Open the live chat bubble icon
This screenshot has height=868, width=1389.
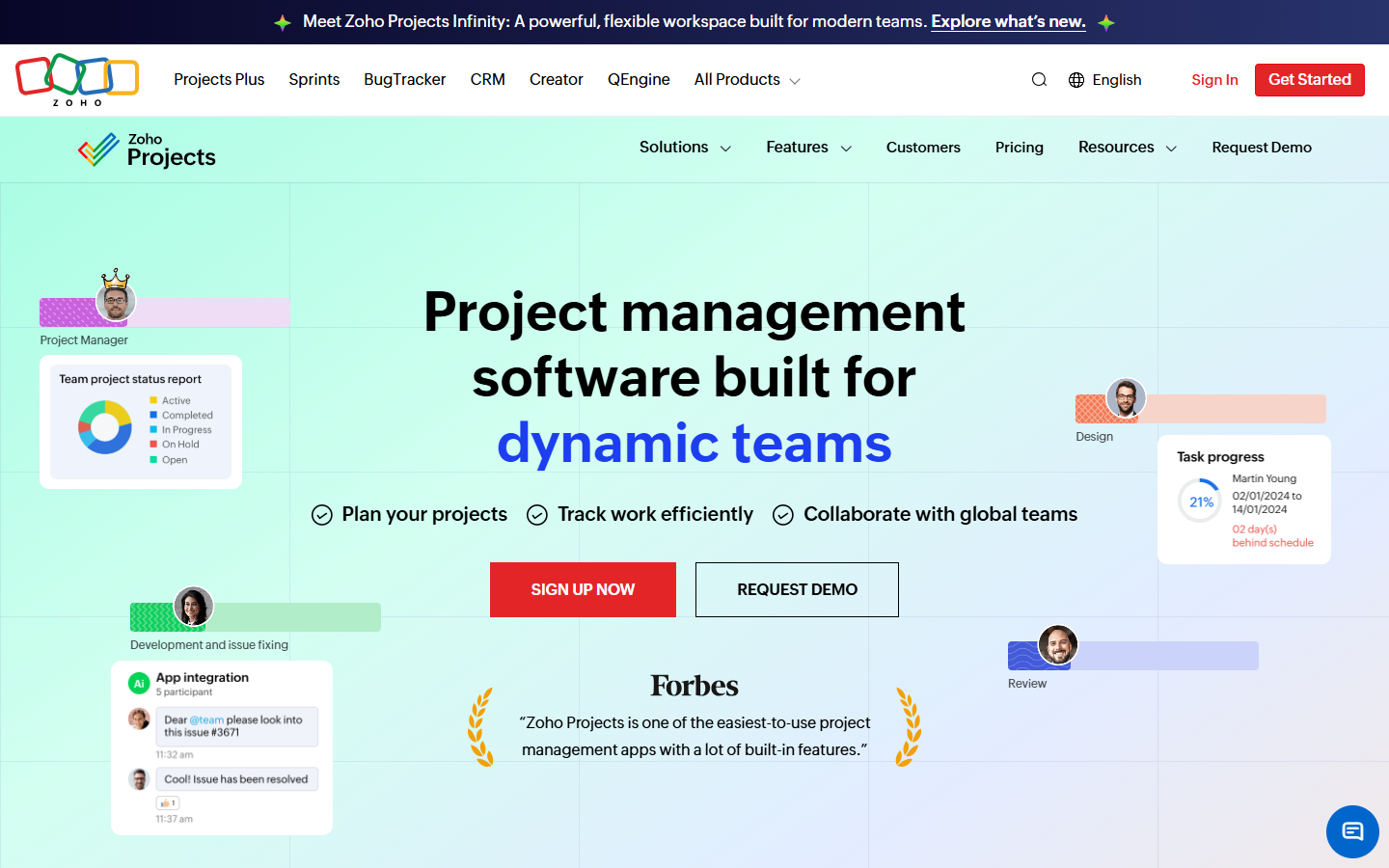[x=1352, y=831]
